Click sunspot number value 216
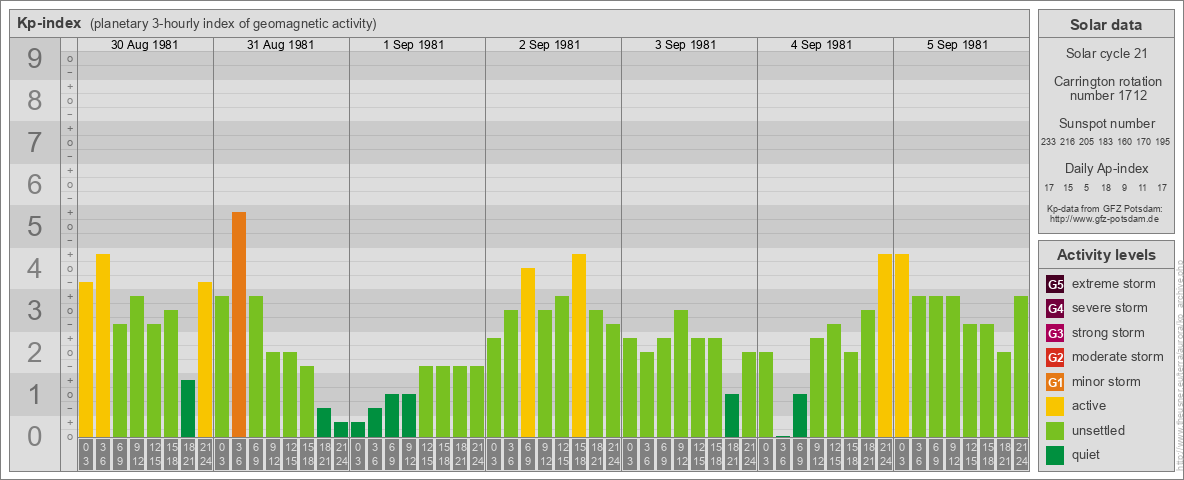Screen dimensions: 1184x480 point(1067,141)
